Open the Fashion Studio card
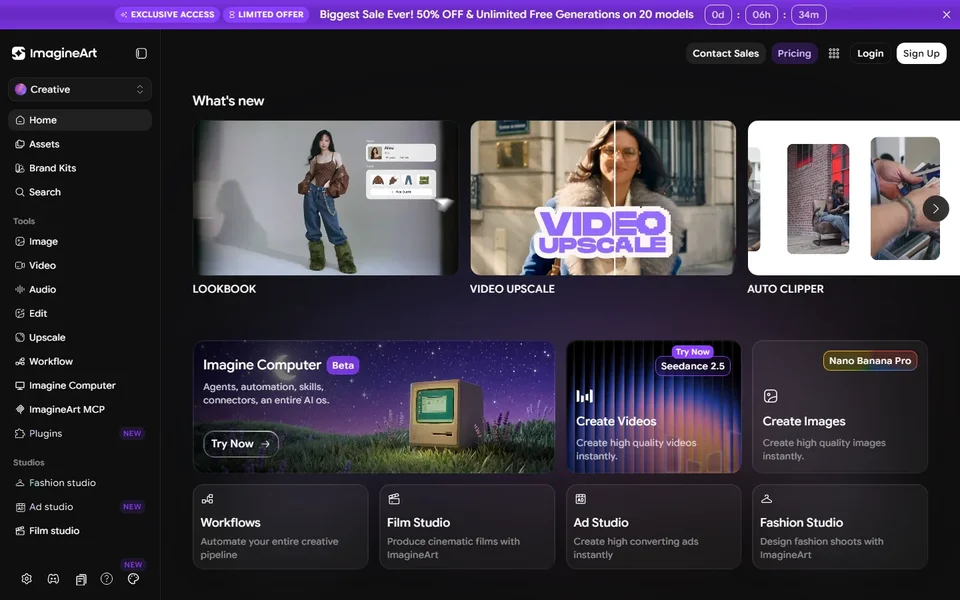The height and width of the screenshot is (600, 960). click(839, 527)
